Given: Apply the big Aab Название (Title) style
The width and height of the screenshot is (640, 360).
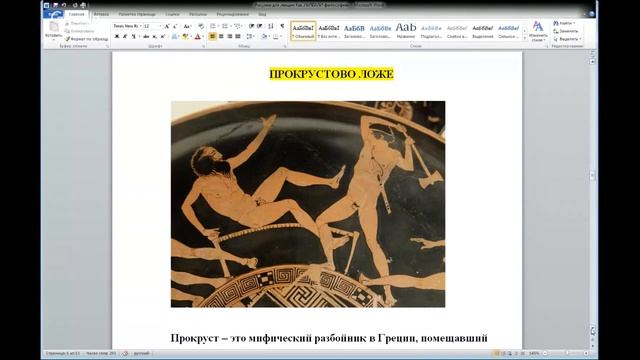Looking at the screenshot, I should click(x=406, y=31).
